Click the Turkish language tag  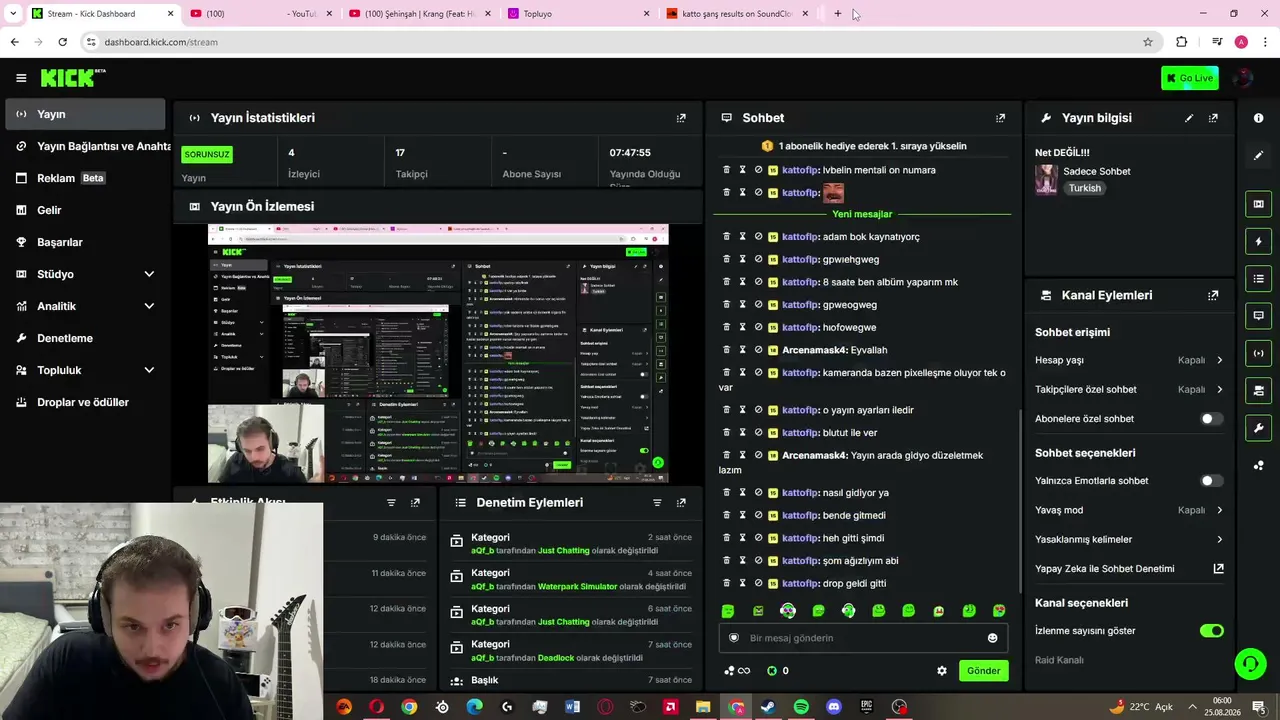tap(1085, 188)
